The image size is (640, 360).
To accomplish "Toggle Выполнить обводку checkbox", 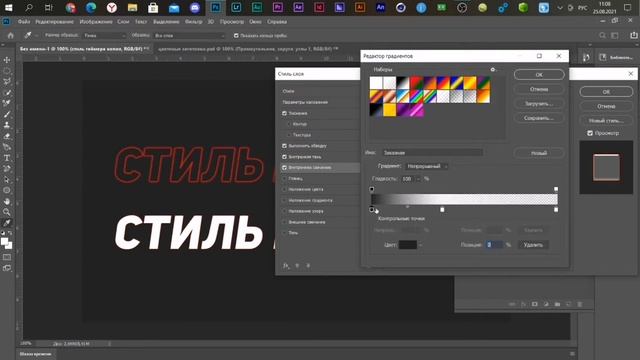I will coord(284,146).
